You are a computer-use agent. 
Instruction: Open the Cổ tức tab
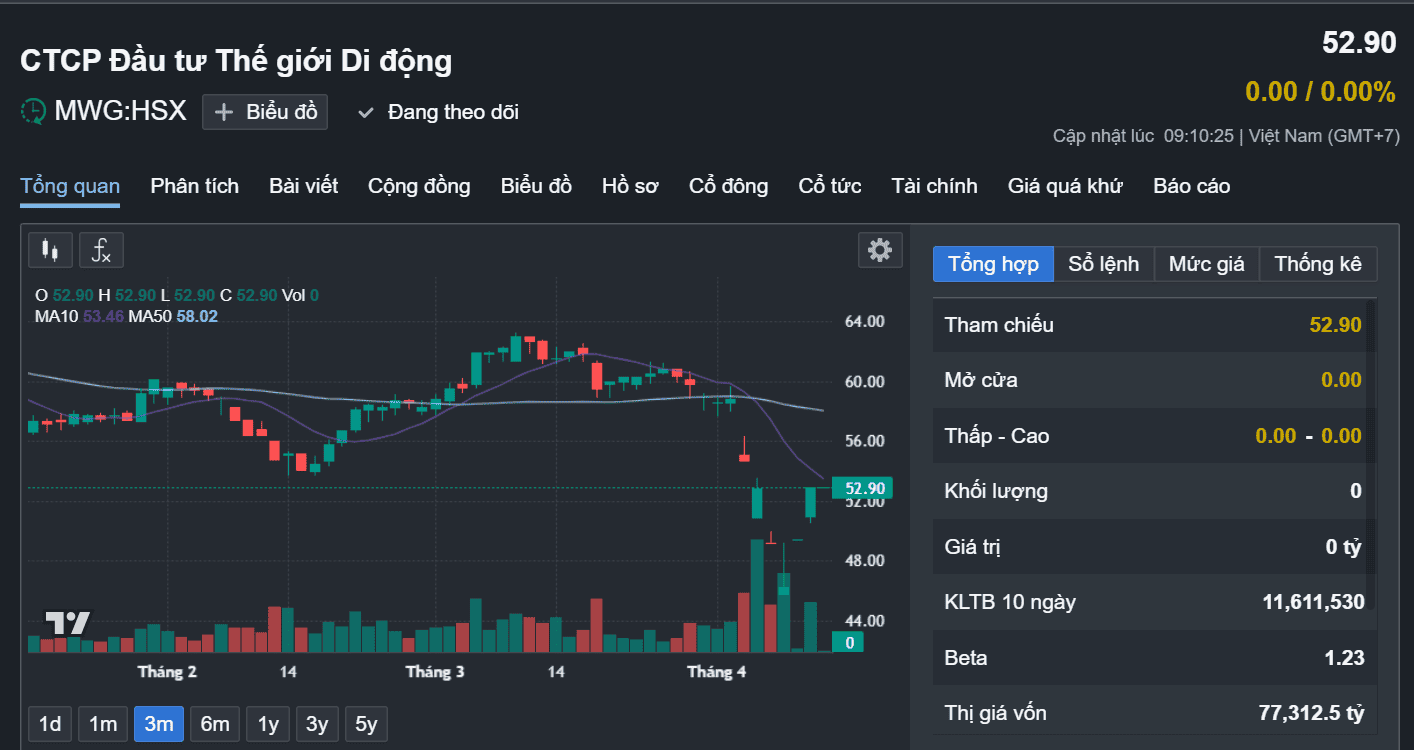[x=830, y=186]
